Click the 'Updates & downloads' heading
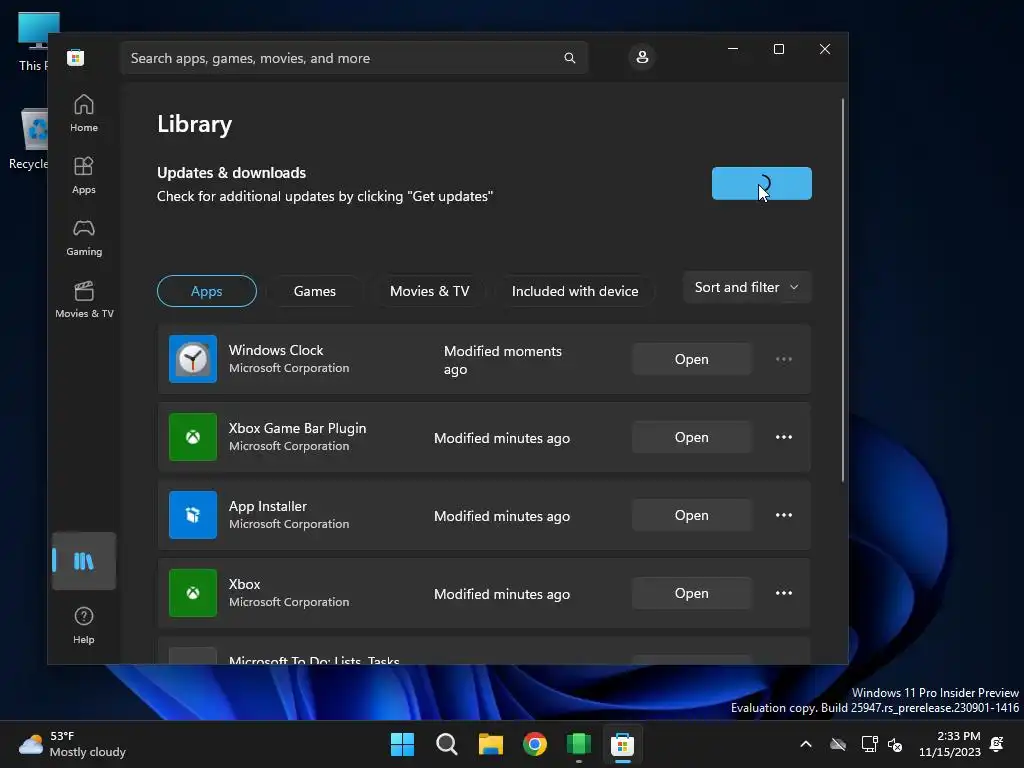 pyautogui.click(x=231, y=172)
